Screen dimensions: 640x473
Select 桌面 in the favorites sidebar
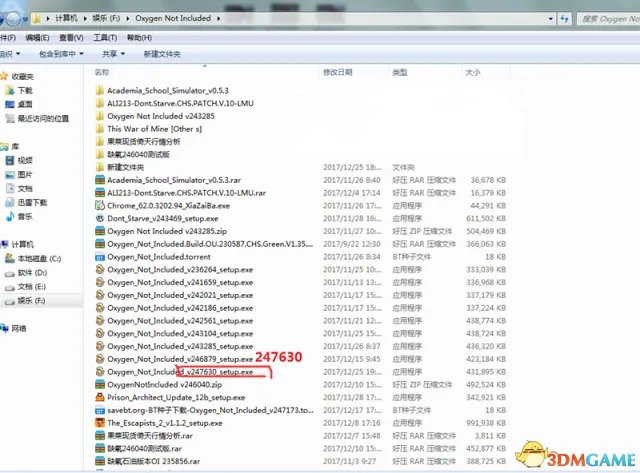pyautogui.click(x=24, y=104)
